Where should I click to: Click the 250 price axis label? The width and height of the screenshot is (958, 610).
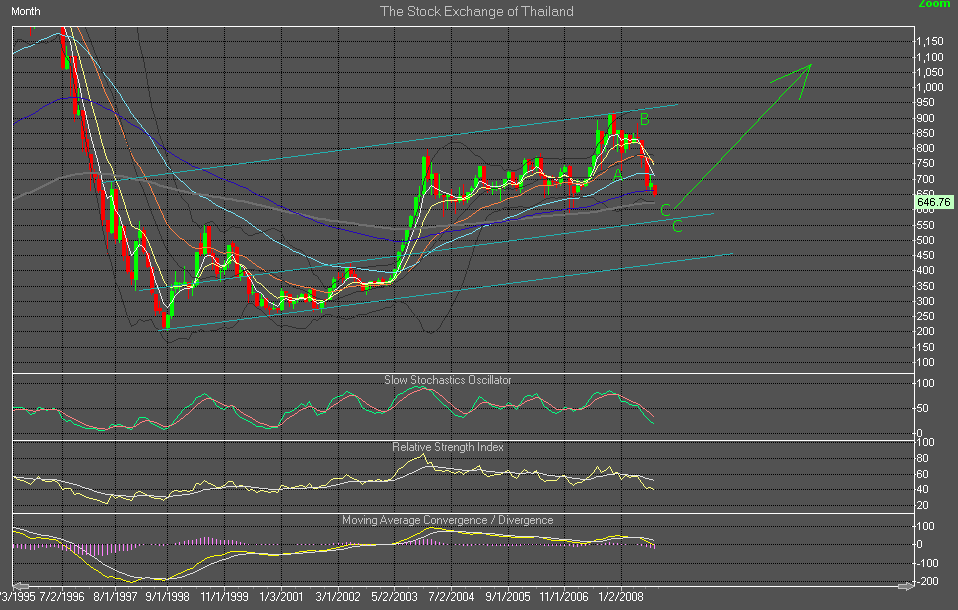click(x=926, y=317)
